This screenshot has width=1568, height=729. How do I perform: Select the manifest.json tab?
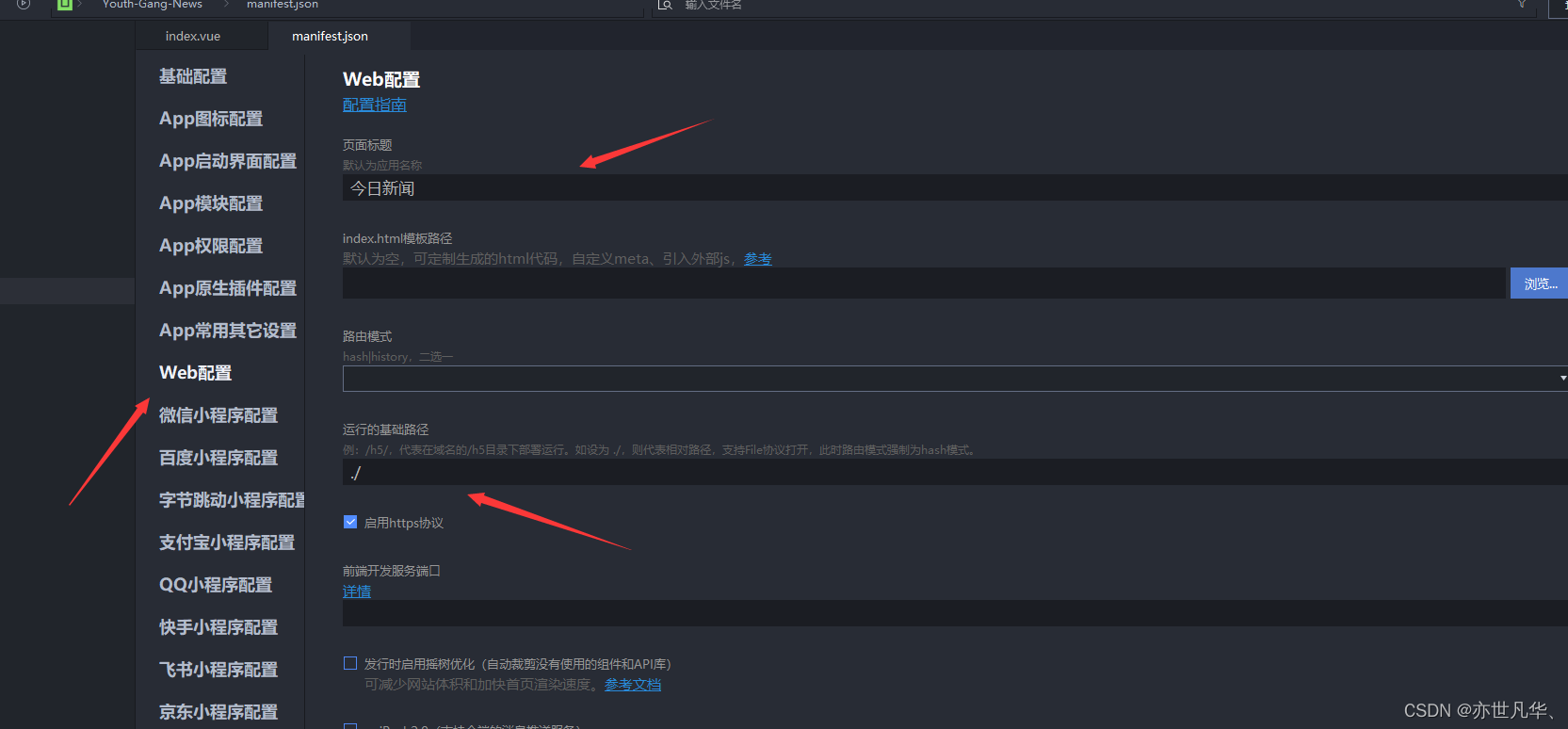[330, 36]
